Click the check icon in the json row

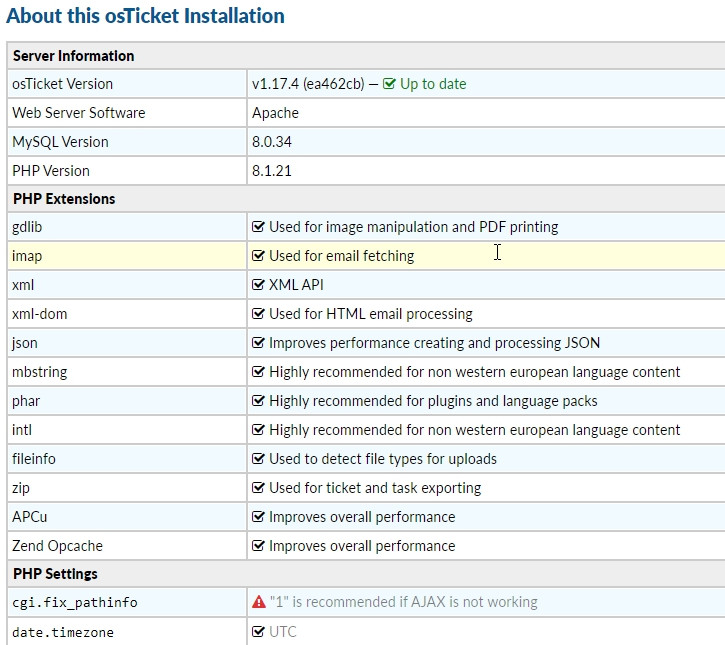pos(258,343)
